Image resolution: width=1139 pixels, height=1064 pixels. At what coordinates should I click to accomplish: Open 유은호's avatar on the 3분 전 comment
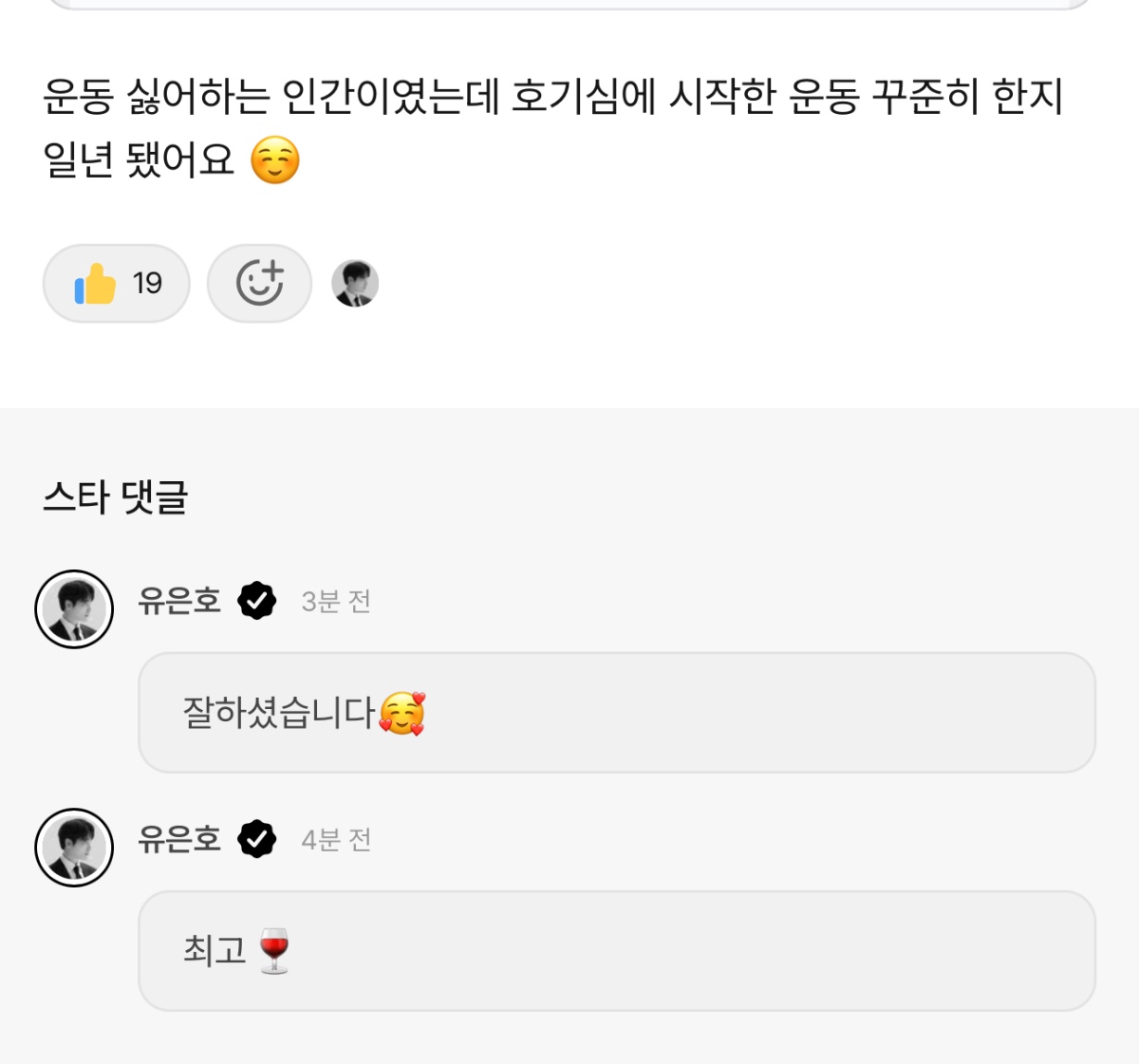pos(74,609)
